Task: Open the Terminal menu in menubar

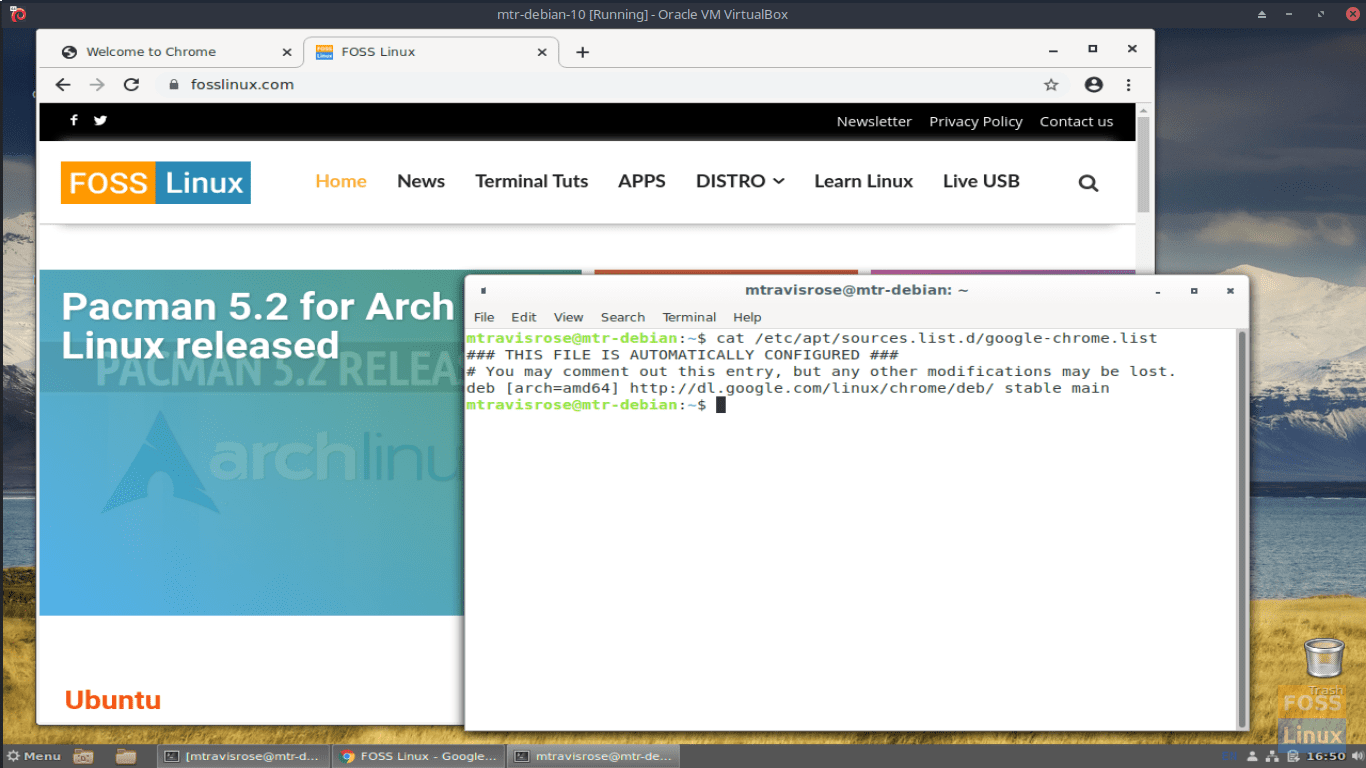Action: pos(689,317)
